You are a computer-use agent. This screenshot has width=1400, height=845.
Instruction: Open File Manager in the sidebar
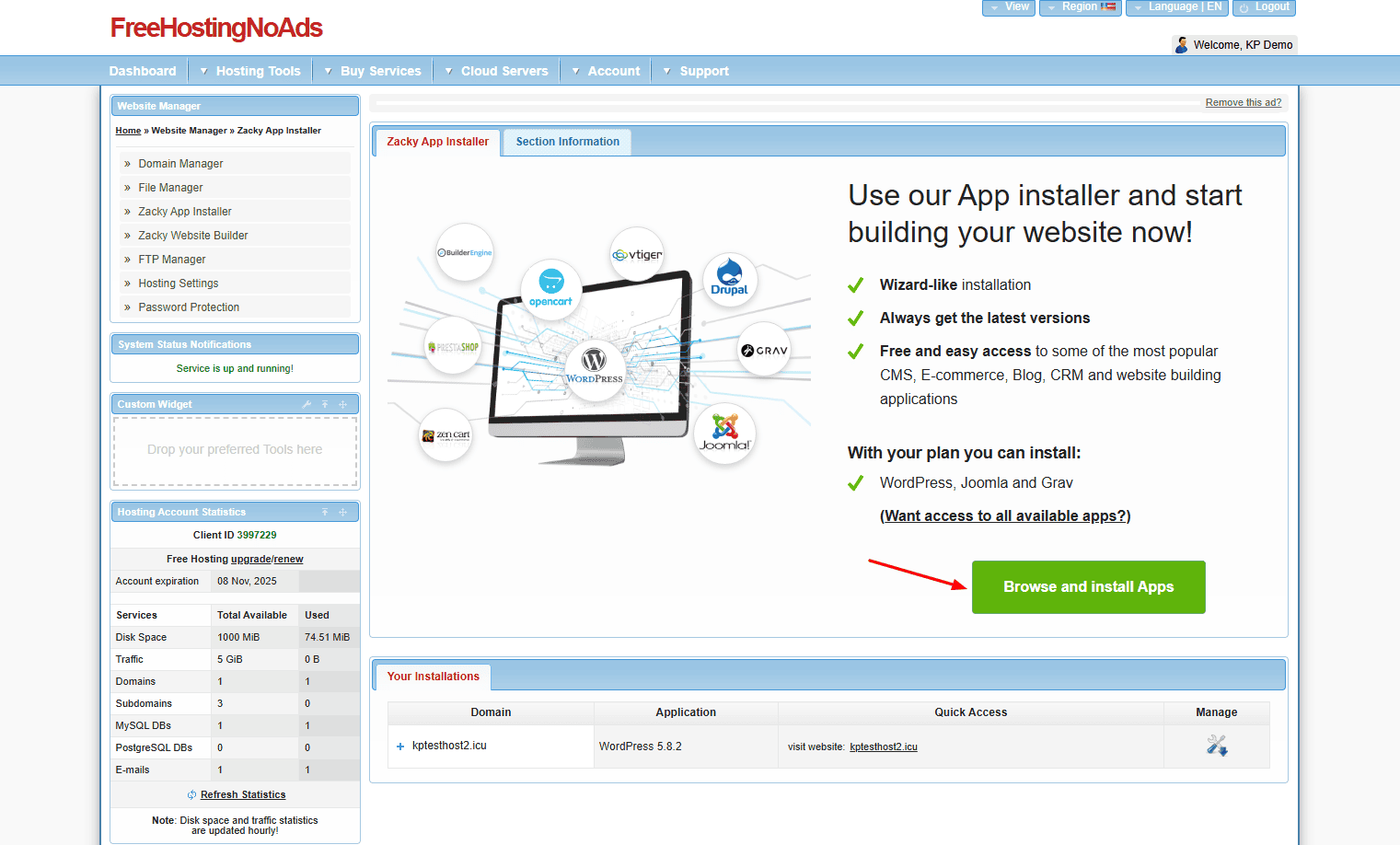click(170, 188)
